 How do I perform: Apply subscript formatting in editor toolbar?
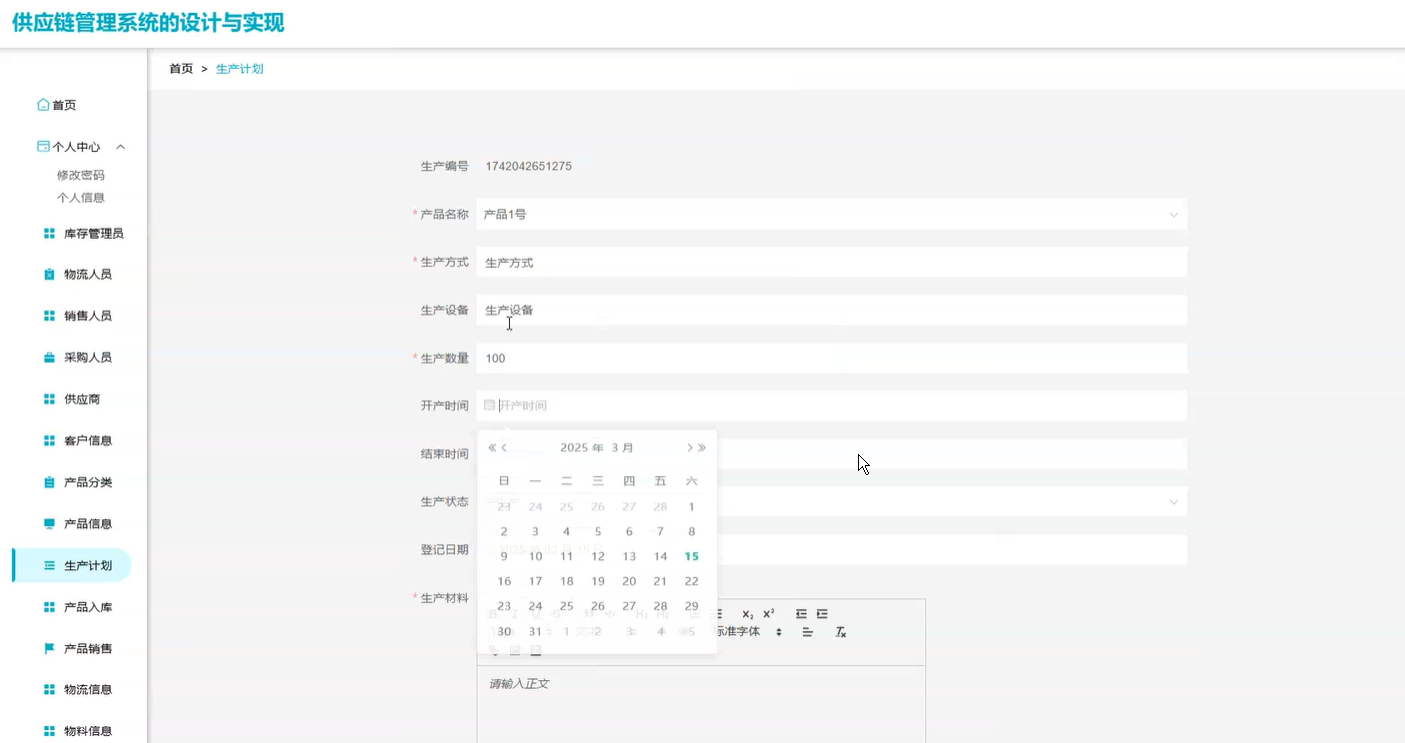pyautogui.click(x=748, y=614)
